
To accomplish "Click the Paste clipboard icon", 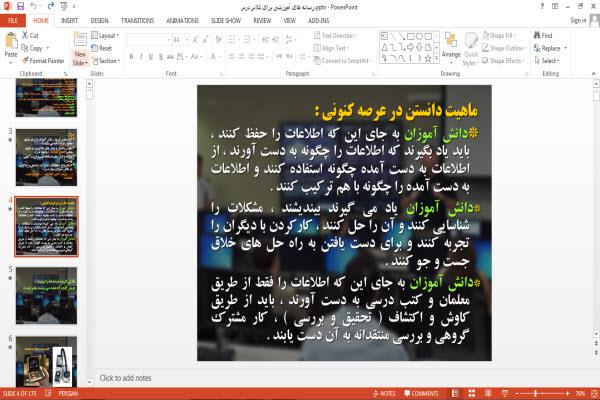I will pos(11,40).
